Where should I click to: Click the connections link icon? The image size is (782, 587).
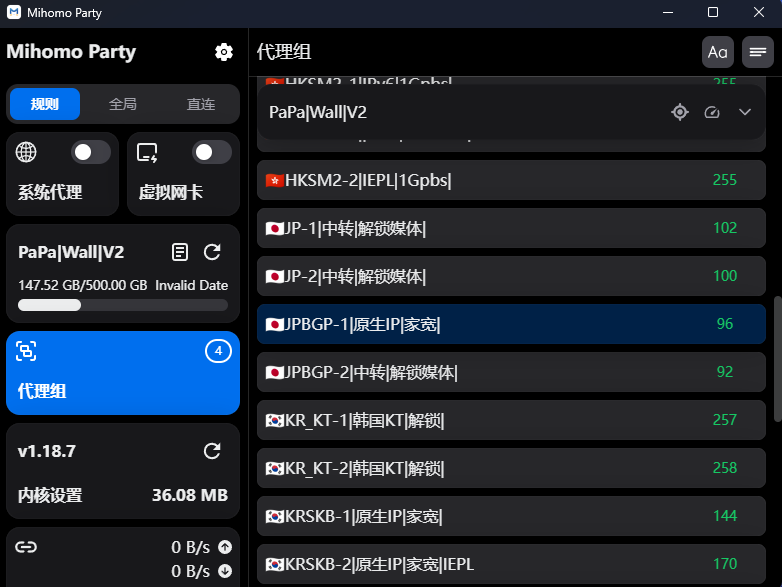(26, 547)
